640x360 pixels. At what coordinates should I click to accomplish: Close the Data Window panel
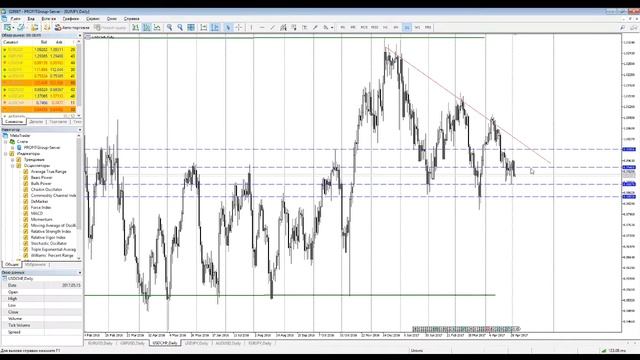click(80, 272)
